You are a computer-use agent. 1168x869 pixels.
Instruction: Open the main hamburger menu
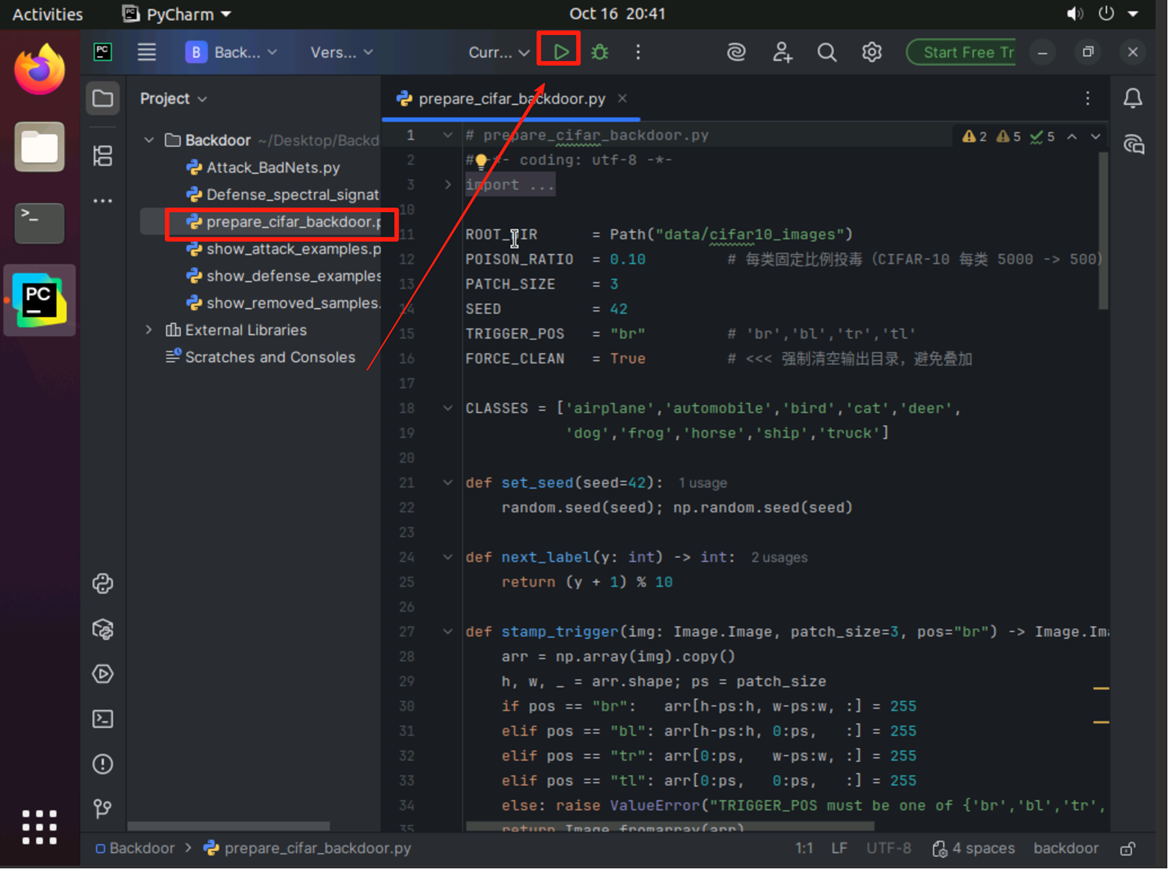point(147,52)
